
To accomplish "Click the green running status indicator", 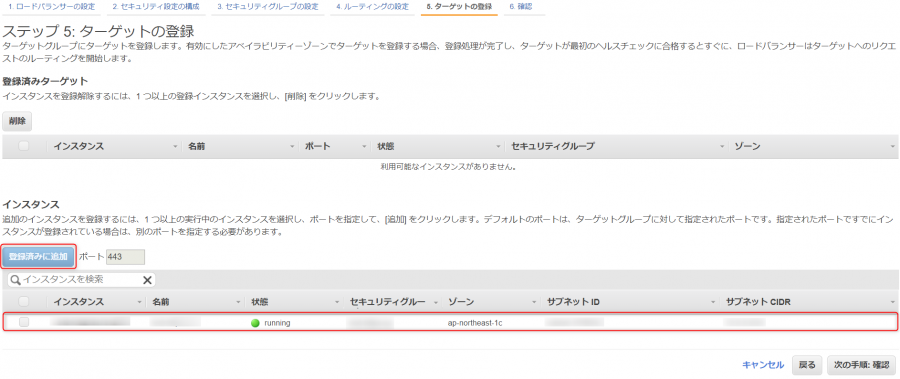I will click(x=255, y=323).
